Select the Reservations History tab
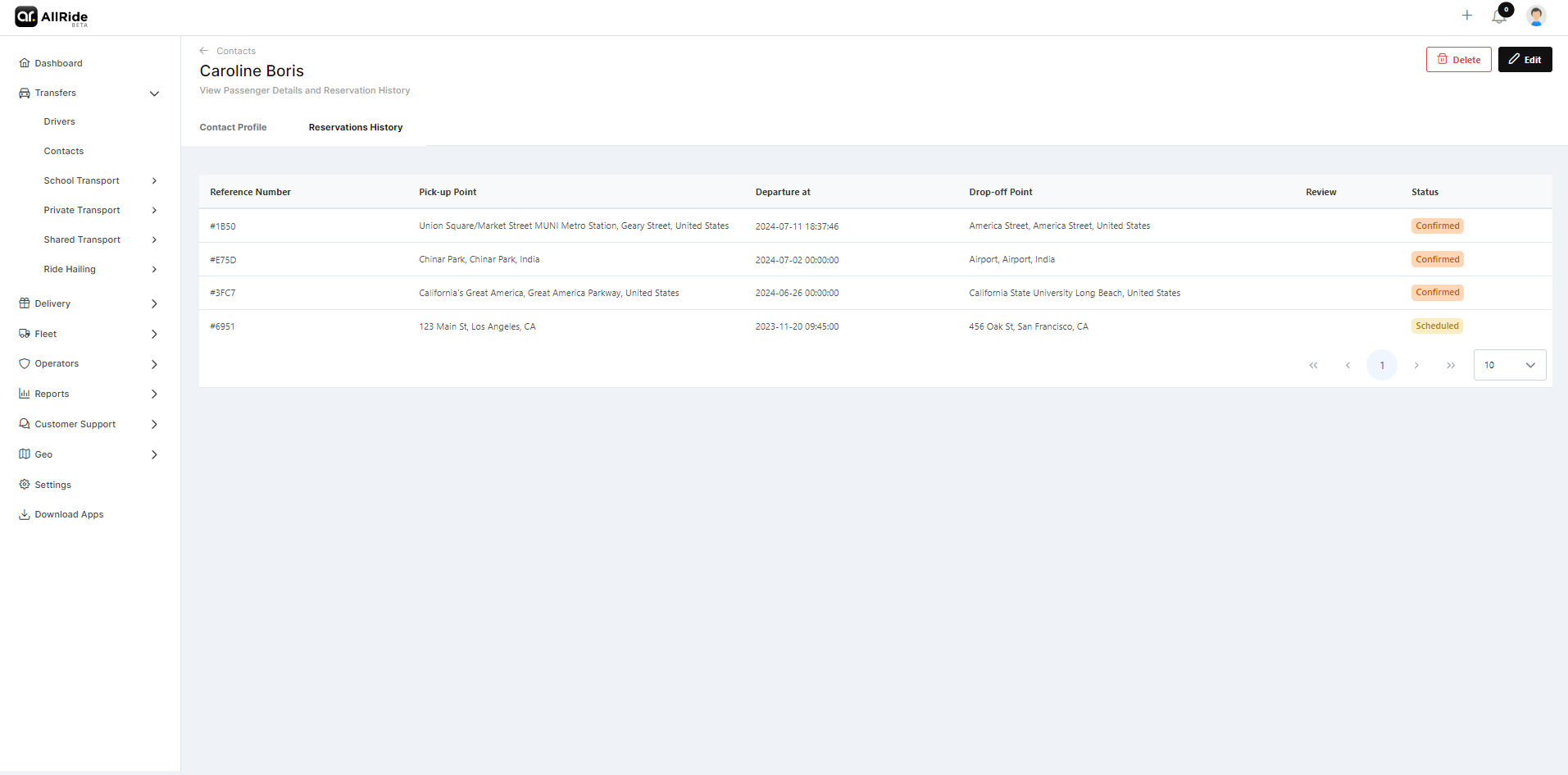 coord(355,127)
